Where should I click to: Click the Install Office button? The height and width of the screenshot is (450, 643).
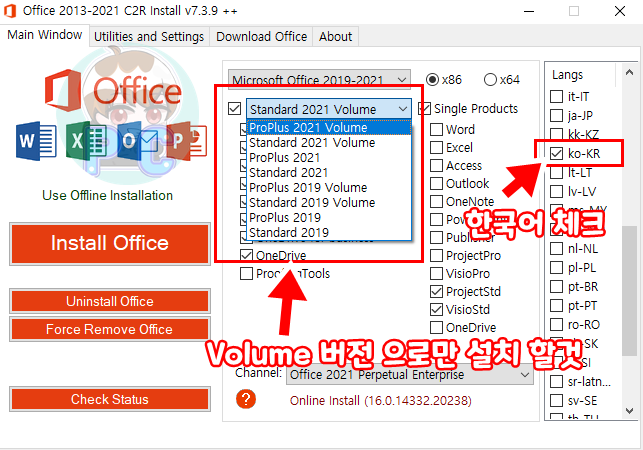[110, 243]
